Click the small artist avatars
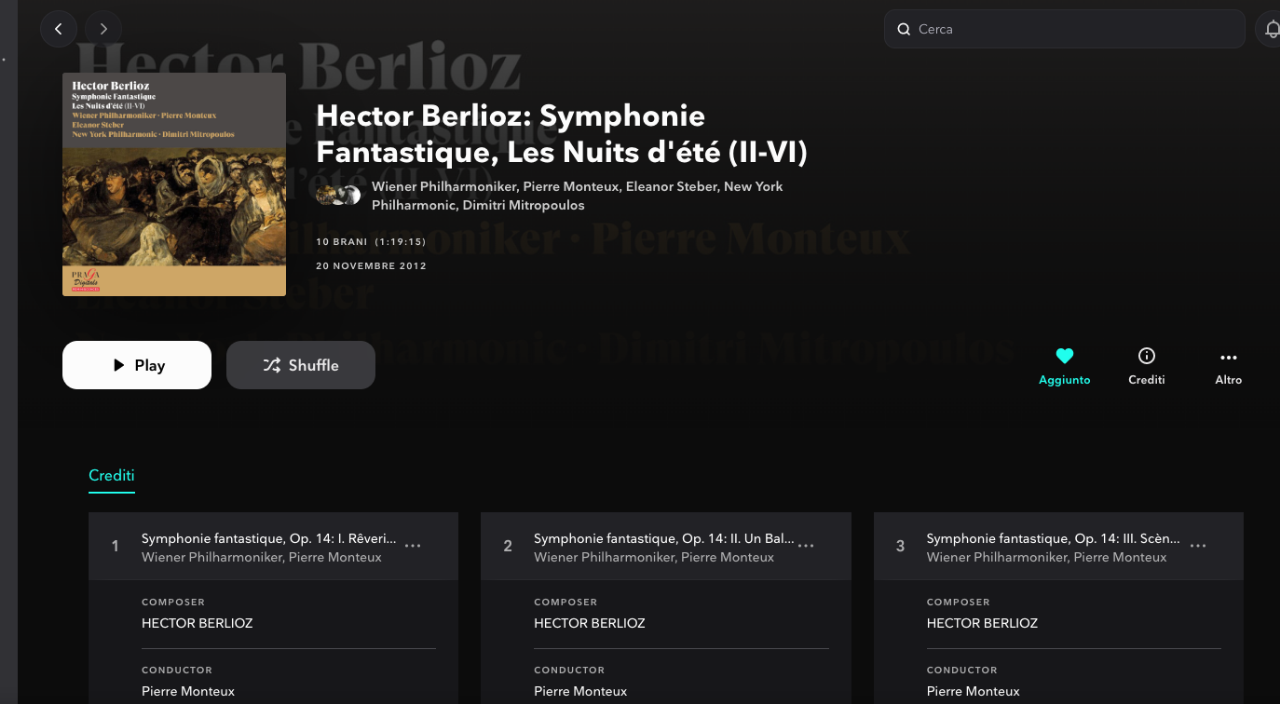 click(338, 195)
